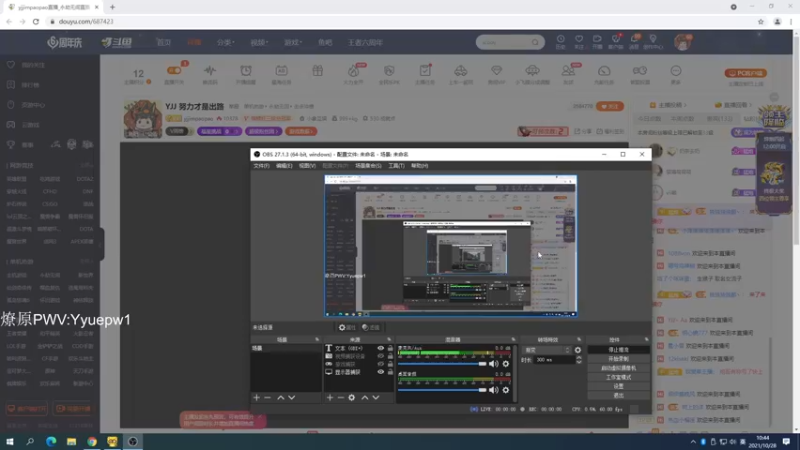Click the alarm clock icon in streamer toolbar
The image size is (800, 450).
[246, 70]
